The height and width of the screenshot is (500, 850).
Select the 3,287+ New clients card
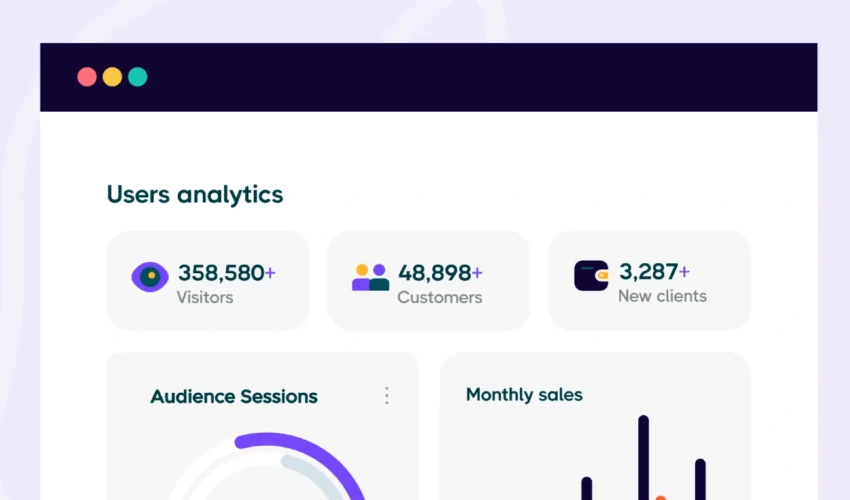pyautogui.click(x=649, y=281)
